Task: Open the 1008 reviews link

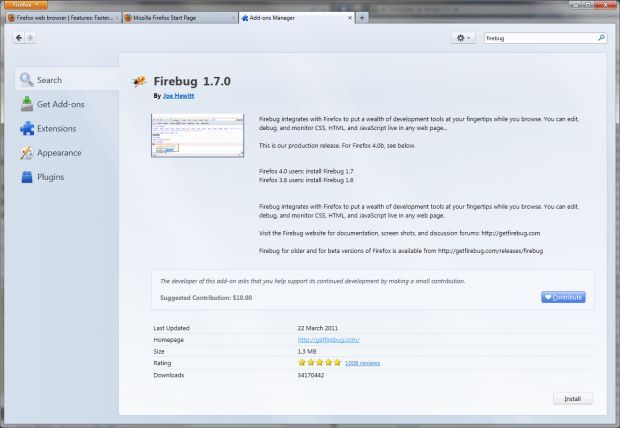Action: (362, 363)
